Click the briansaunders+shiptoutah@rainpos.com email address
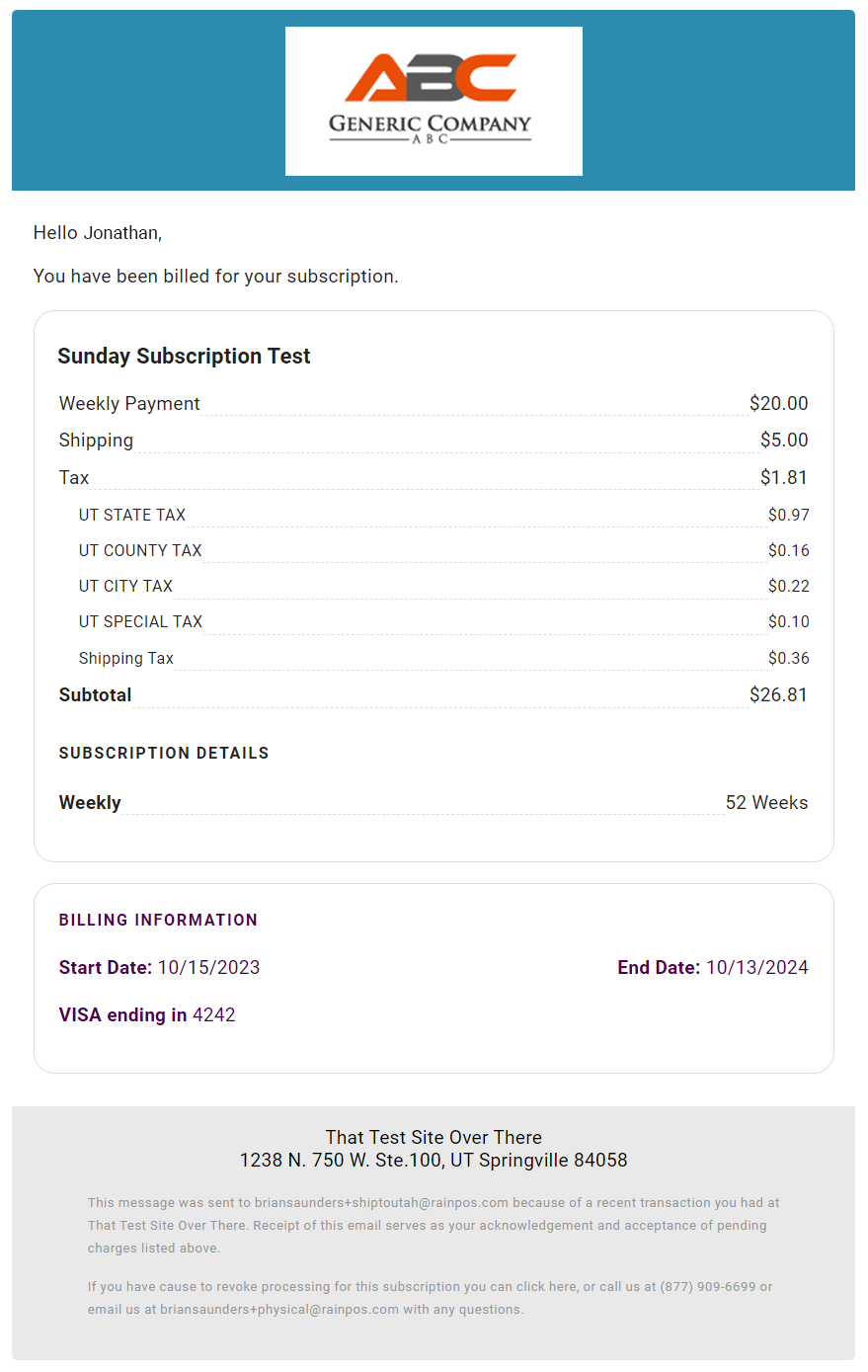 coord(381,1203)
